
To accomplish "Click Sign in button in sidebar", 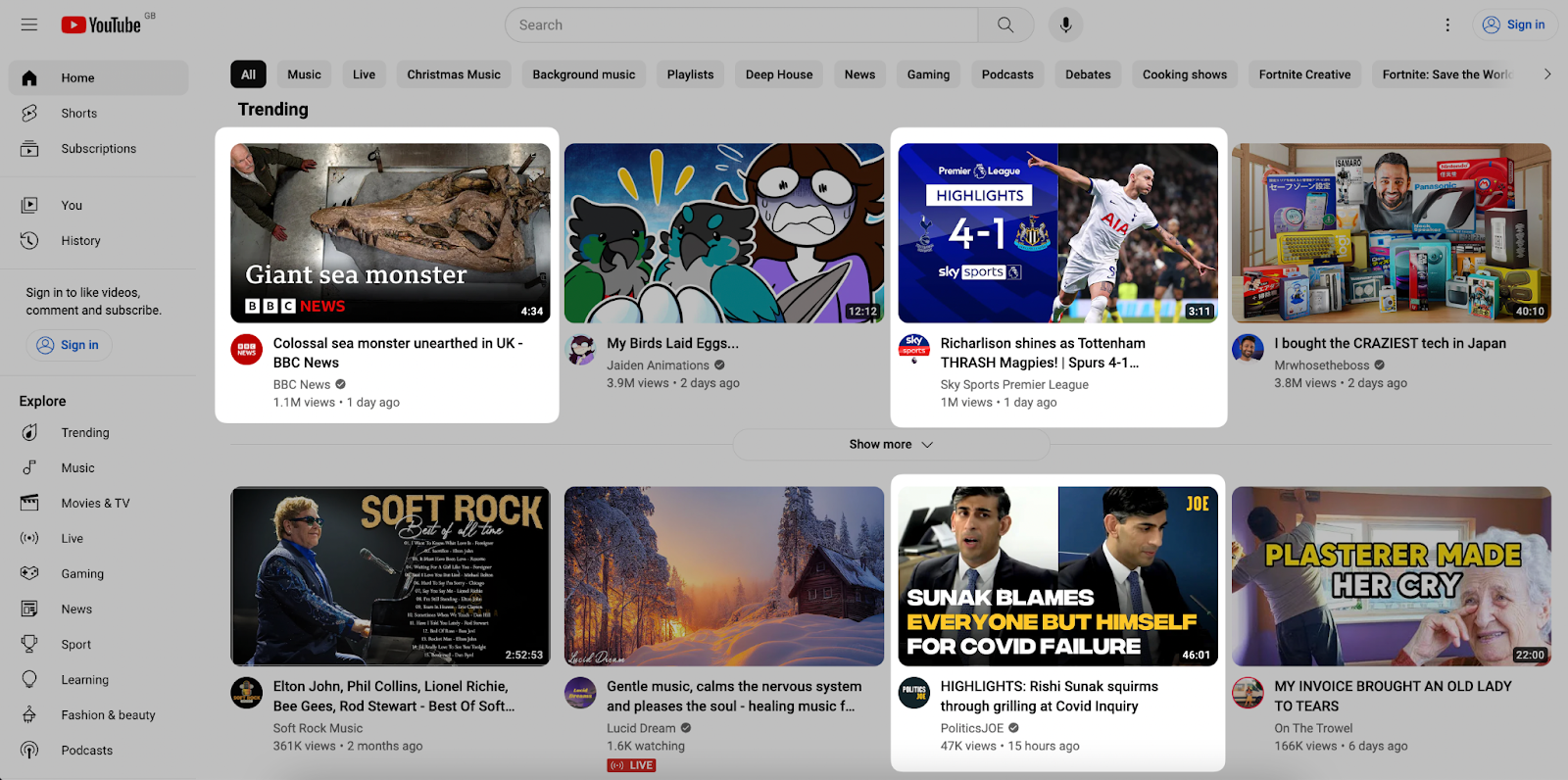I will point(69,345).
